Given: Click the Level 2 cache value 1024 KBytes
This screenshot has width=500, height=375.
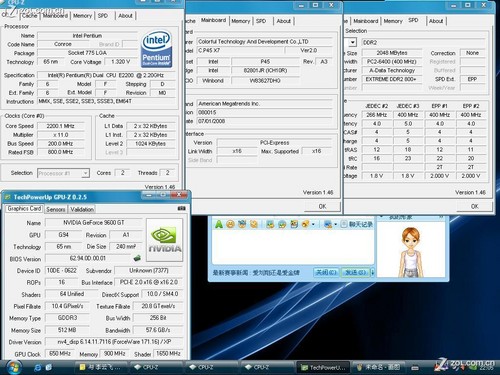Looking at the screenshot, I should (150, 144).
